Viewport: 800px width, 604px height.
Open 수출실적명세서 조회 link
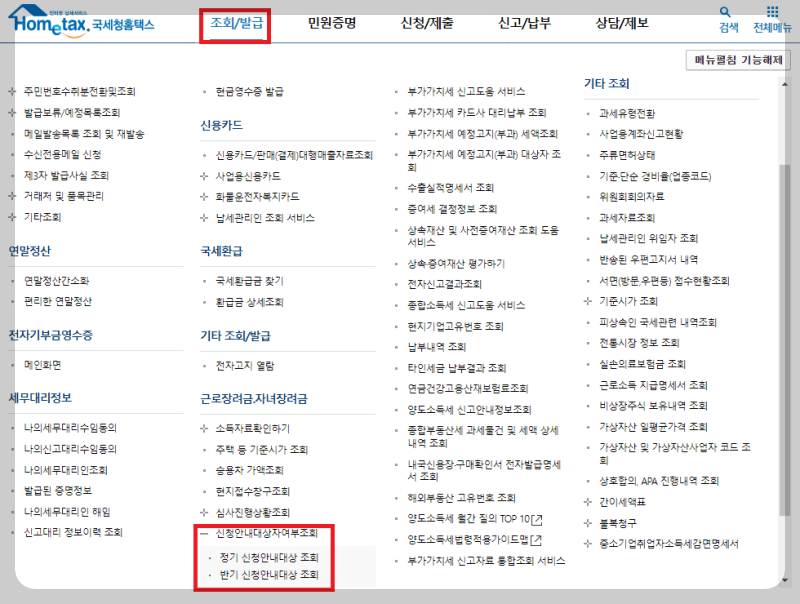(x=451, y=188)
